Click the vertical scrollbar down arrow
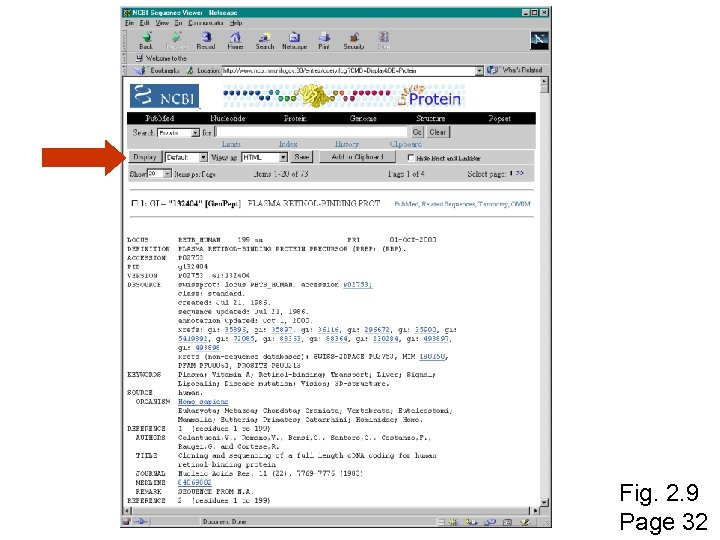Screen dimensions: 720x540 point(544,502)
